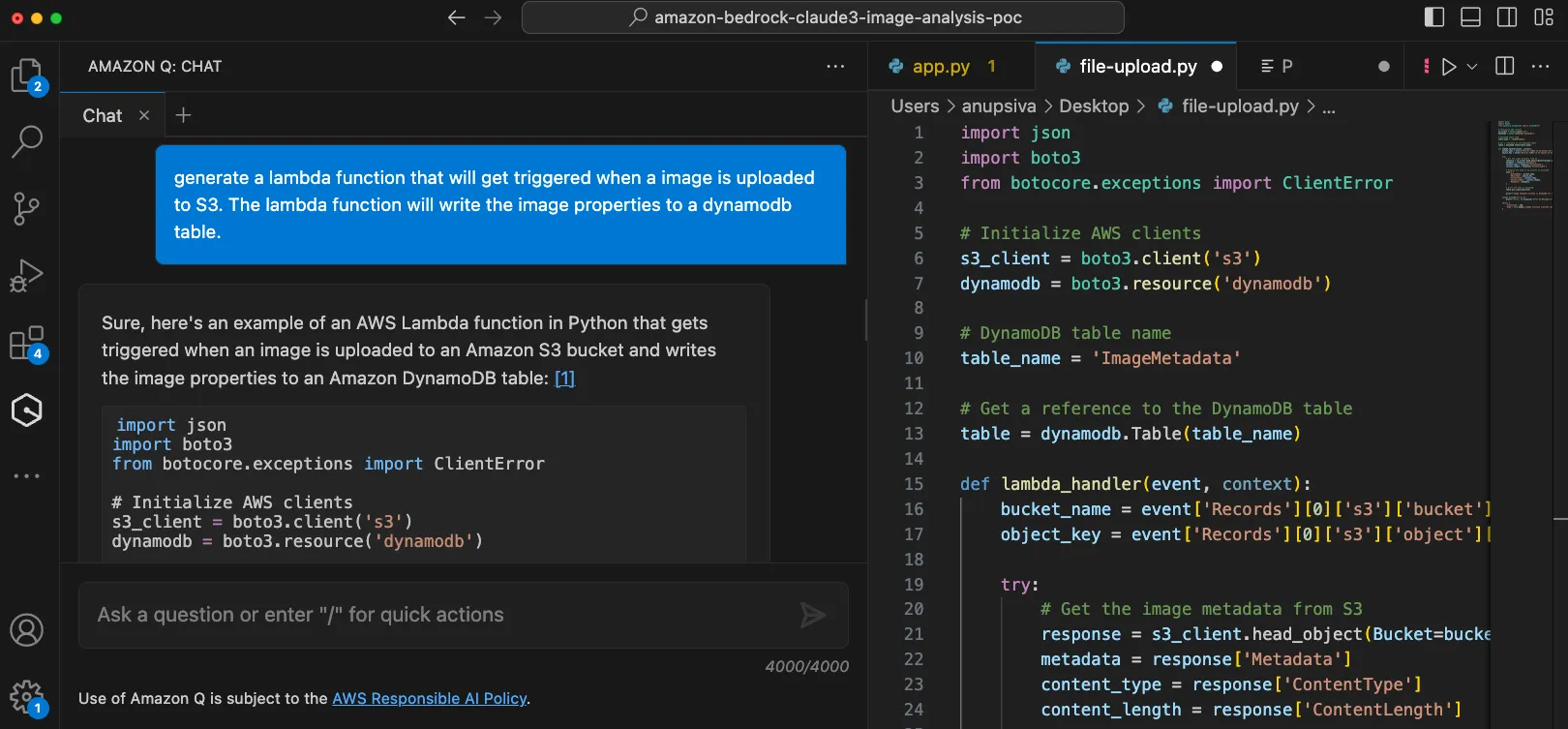Click unsaved dot on file-upload.py tab
The image size is (1568, 729).
point(1217,66)
